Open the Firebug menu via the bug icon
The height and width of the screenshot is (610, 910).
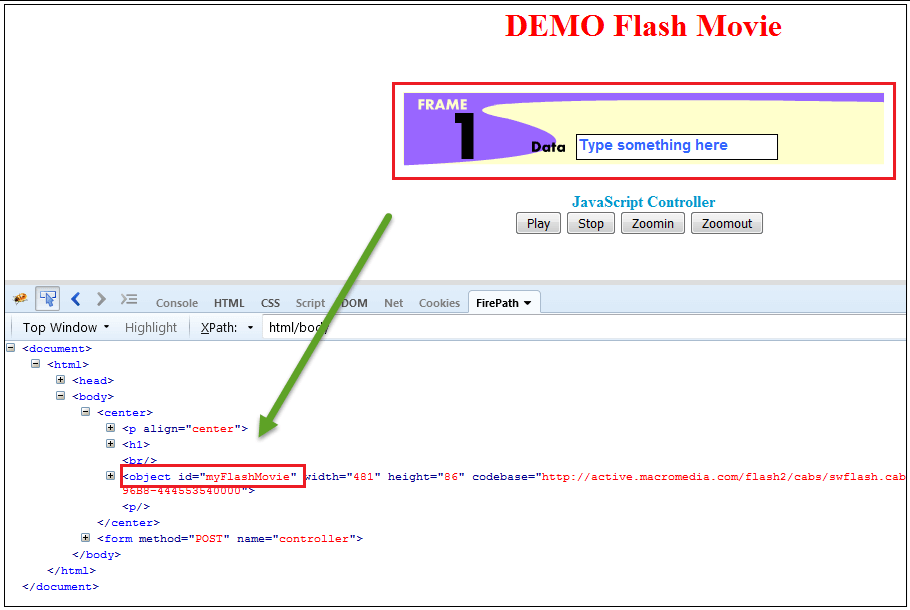click(19, 299)
